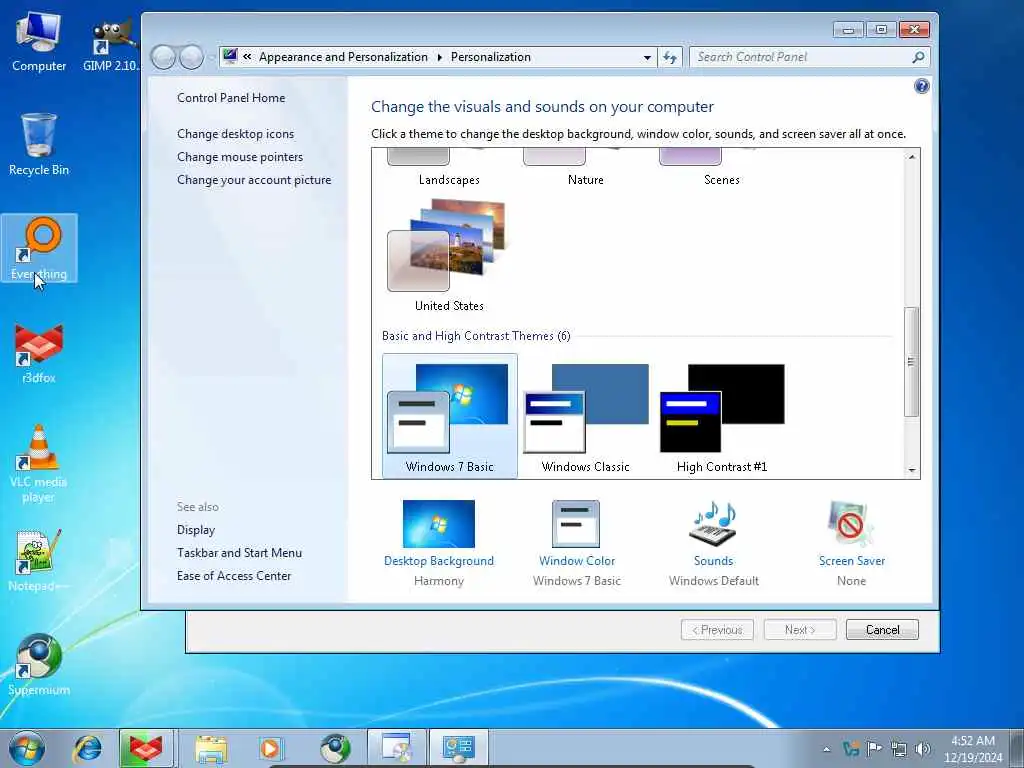Click the Back navigation button
Screen dimensions: 1024x768
(164, 57)
